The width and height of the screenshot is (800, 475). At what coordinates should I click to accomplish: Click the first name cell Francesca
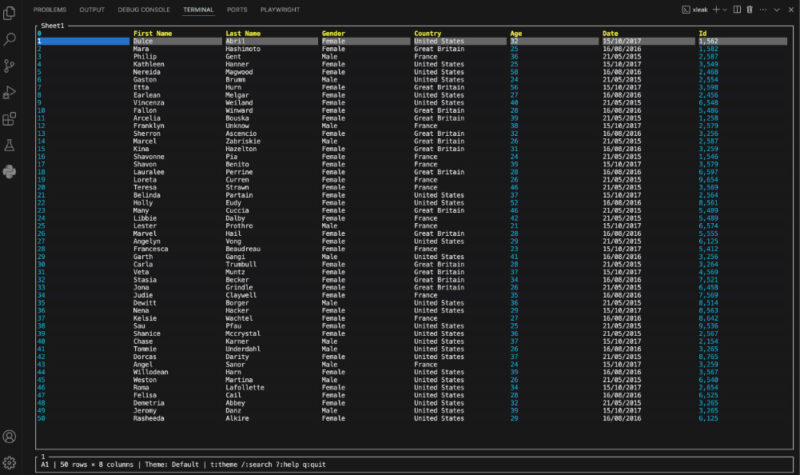coord(151,249)
